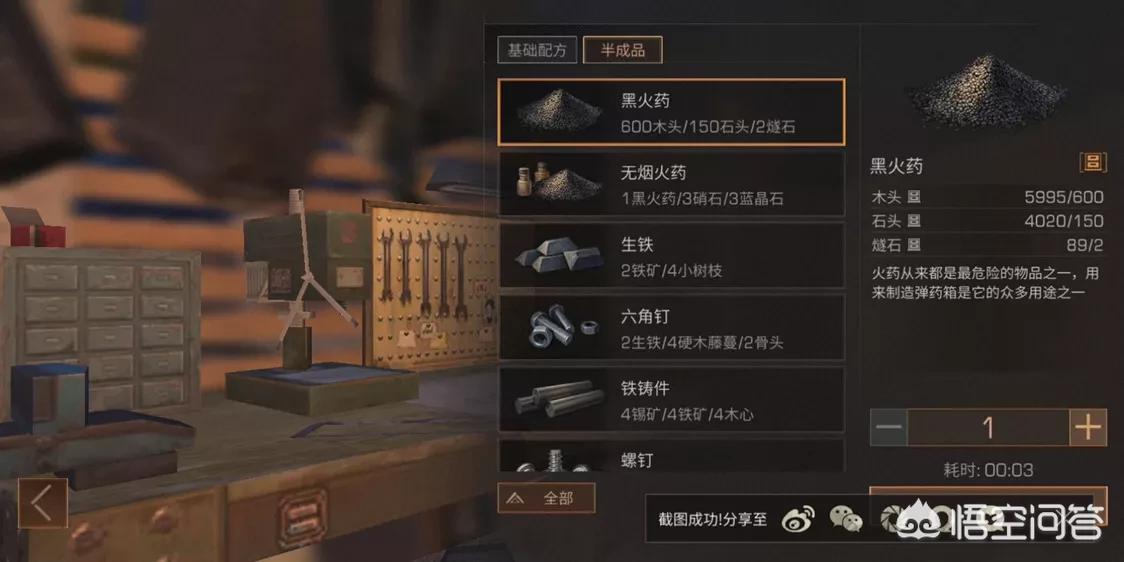Click the source icon next to 燧石
Screen dimensions: 1124x562
pos(914,246)
